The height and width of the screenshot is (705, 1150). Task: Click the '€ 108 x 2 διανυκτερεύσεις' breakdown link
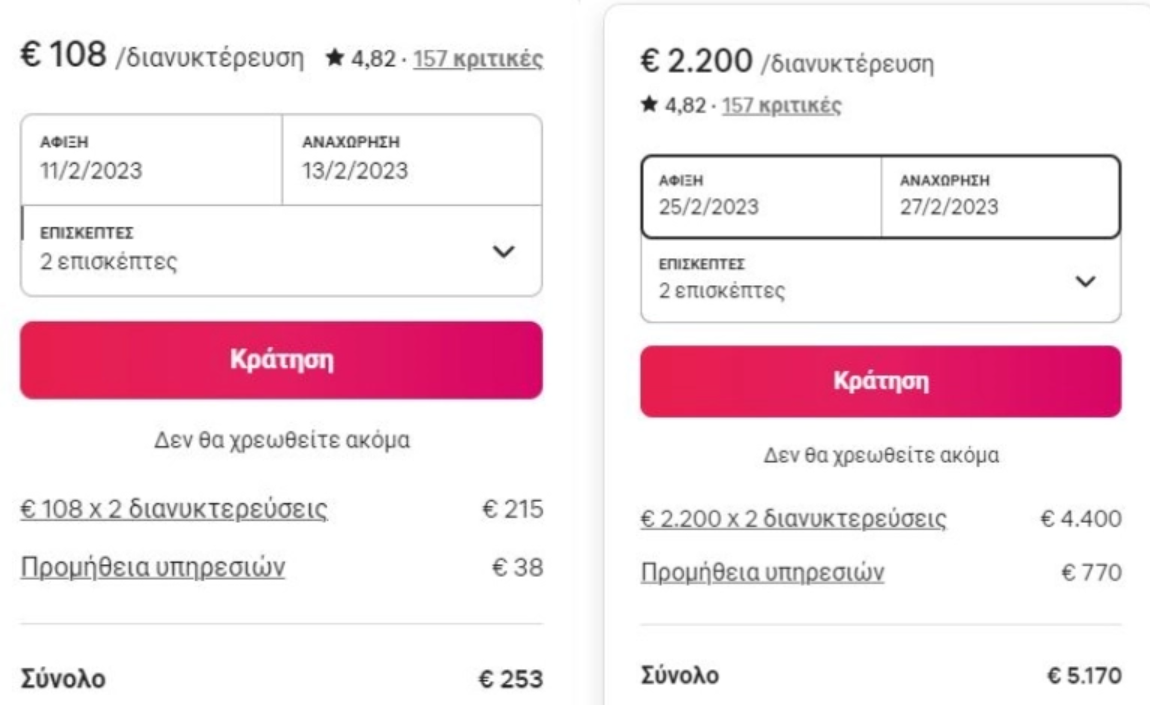pyautogui.click(x=175, y=509)
